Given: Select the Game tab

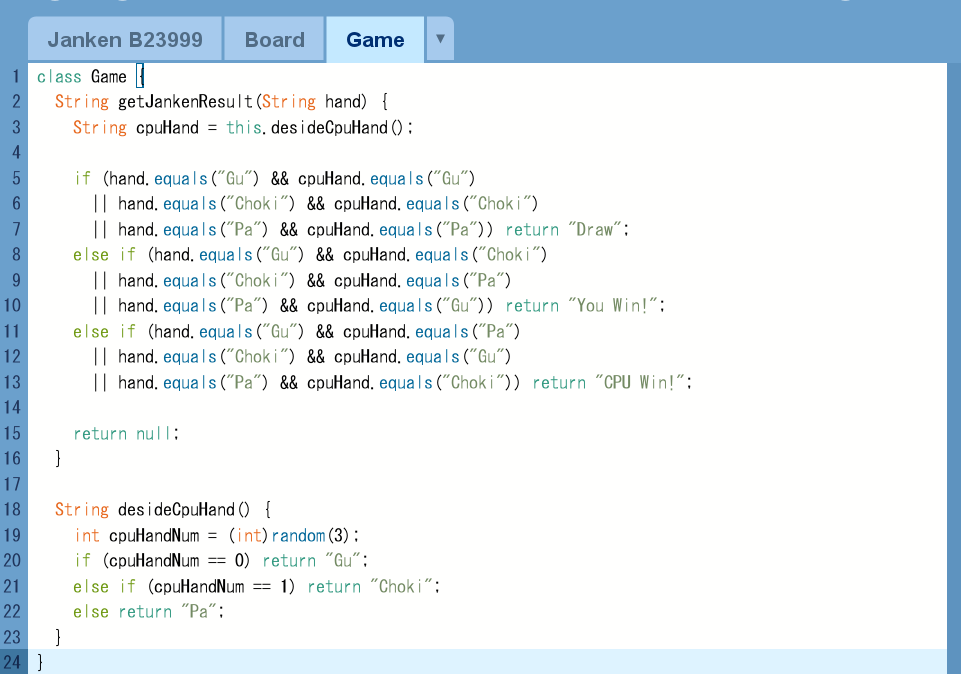Looking at the screenshot, I should click(375, 40).
